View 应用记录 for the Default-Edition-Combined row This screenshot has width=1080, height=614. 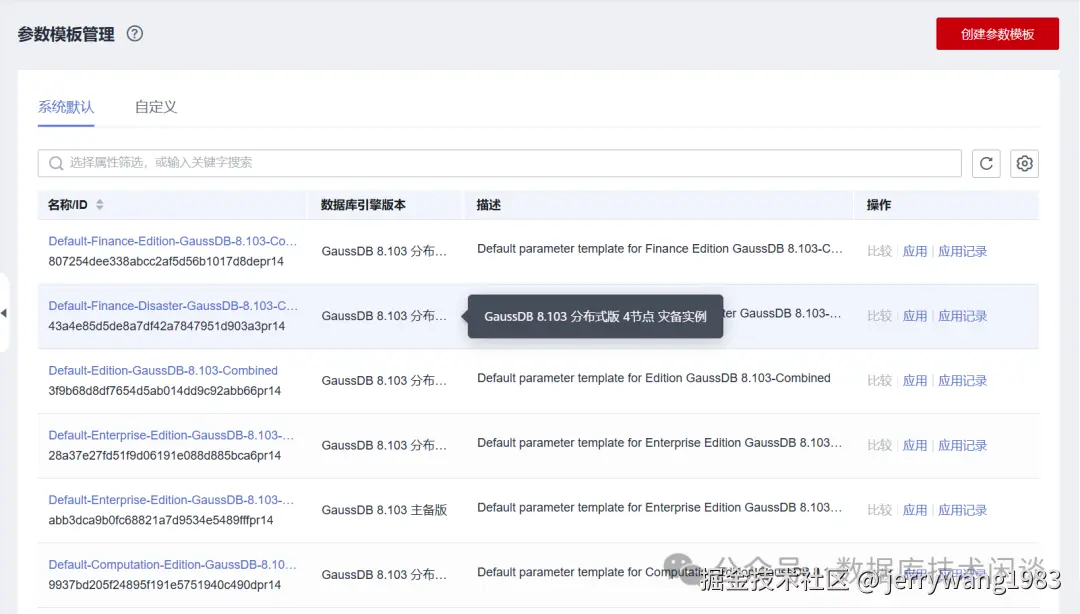click(x=962, y=380)
